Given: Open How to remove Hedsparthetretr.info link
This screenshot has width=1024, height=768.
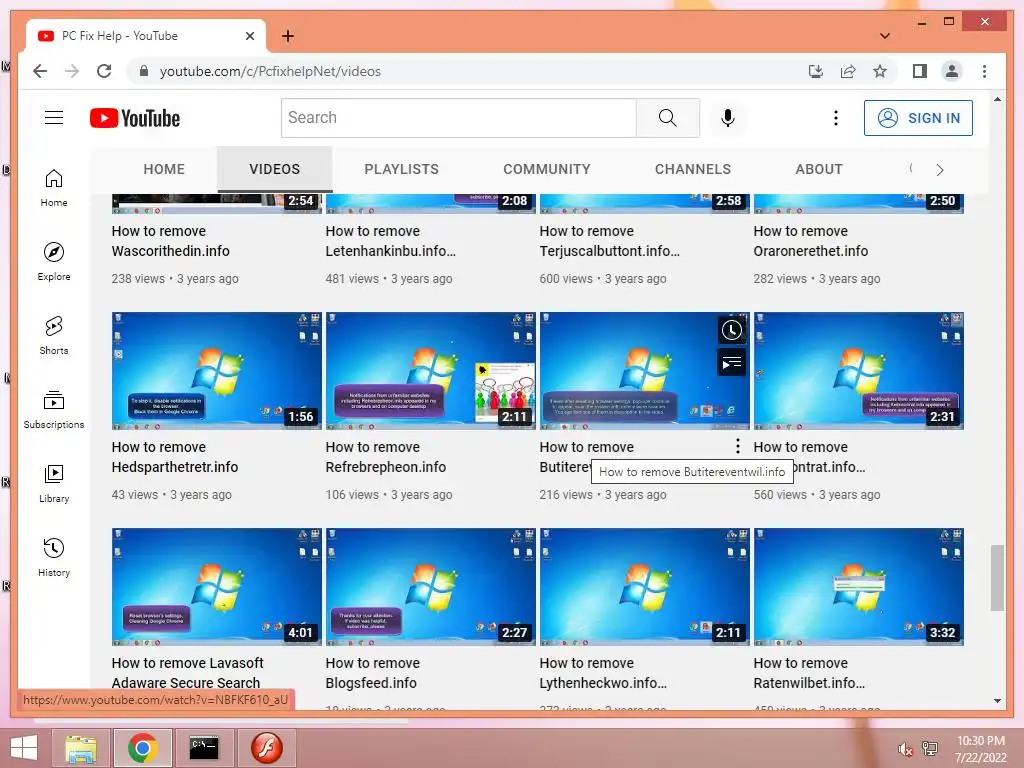Looking at the screenshot, I should [174, 457].
